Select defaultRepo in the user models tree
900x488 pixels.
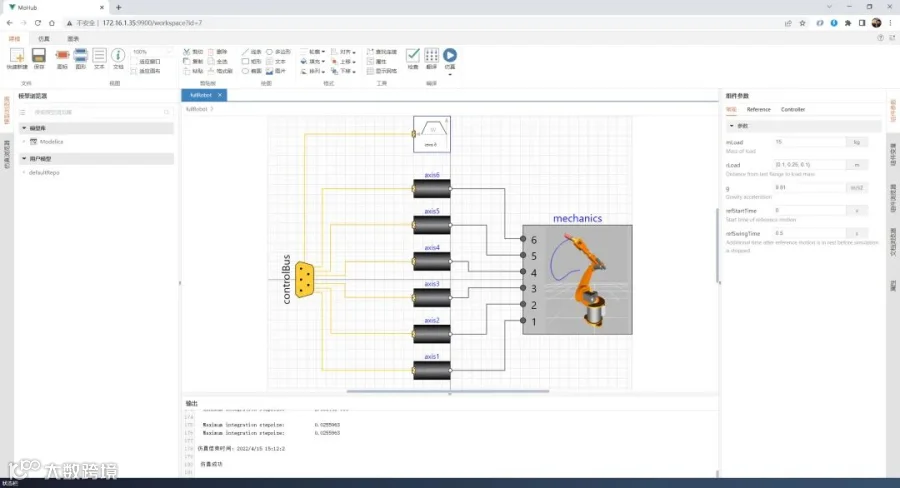click(44, 172)
